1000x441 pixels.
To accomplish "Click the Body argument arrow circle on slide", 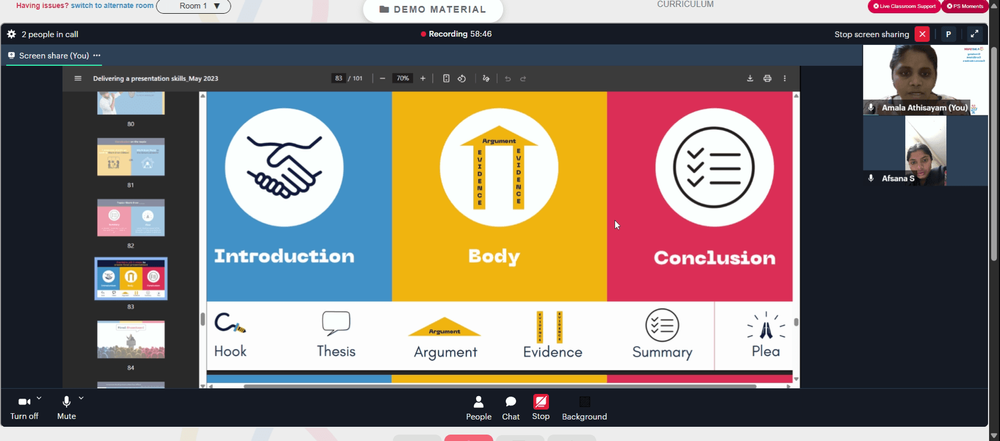I will tap(499, 167).
